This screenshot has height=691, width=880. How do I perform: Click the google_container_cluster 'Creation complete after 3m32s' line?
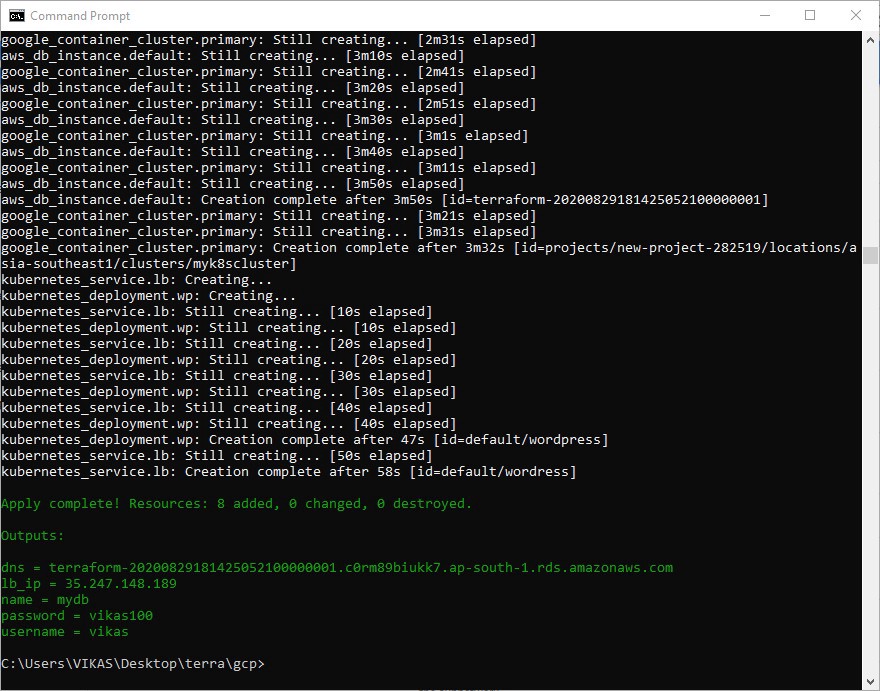click(x=429, y=248)
